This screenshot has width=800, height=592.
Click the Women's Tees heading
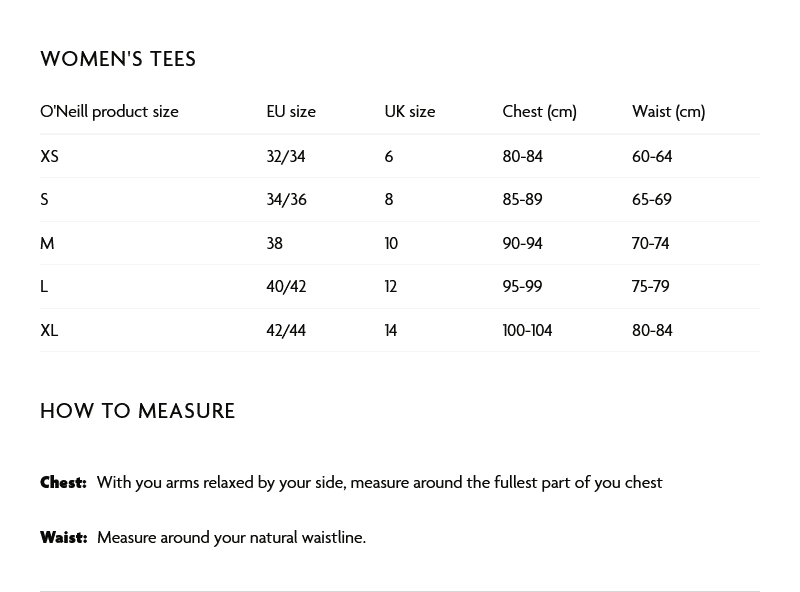pyautogui.click(x=118, y=59)
